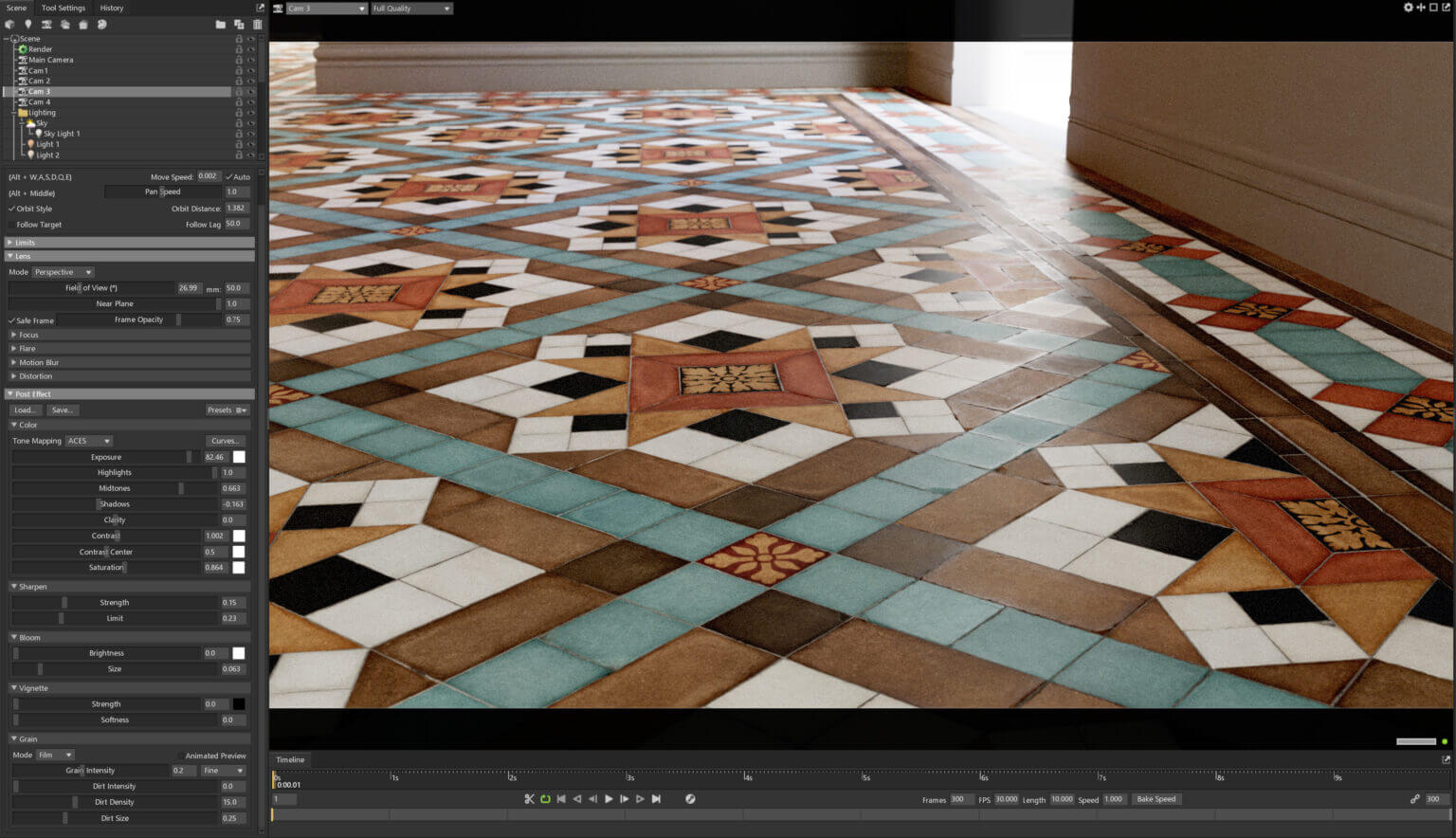The image size is (1456, 838).
Task: Enable the Animated Preview checkbox
Action: [x=181, y=756]
